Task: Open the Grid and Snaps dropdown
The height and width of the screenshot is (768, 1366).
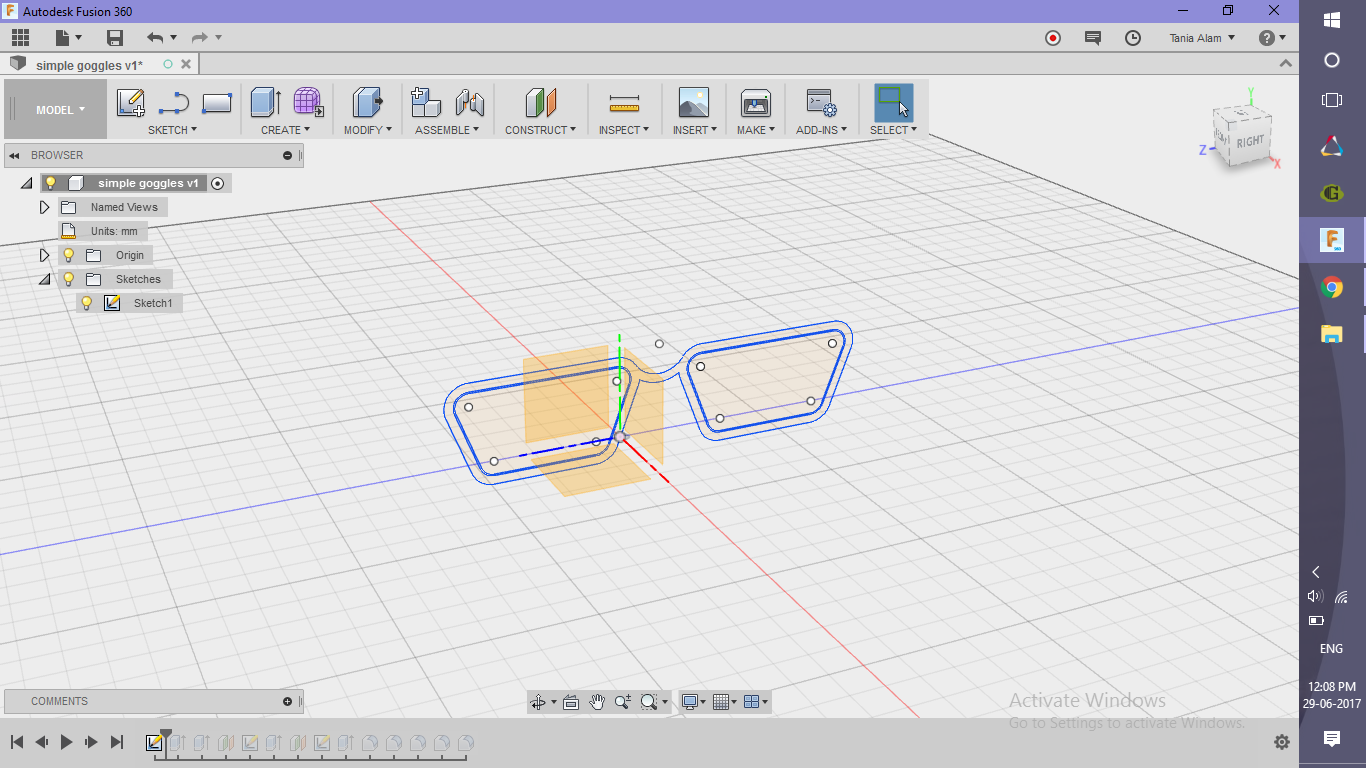Action: coord(727,702)
